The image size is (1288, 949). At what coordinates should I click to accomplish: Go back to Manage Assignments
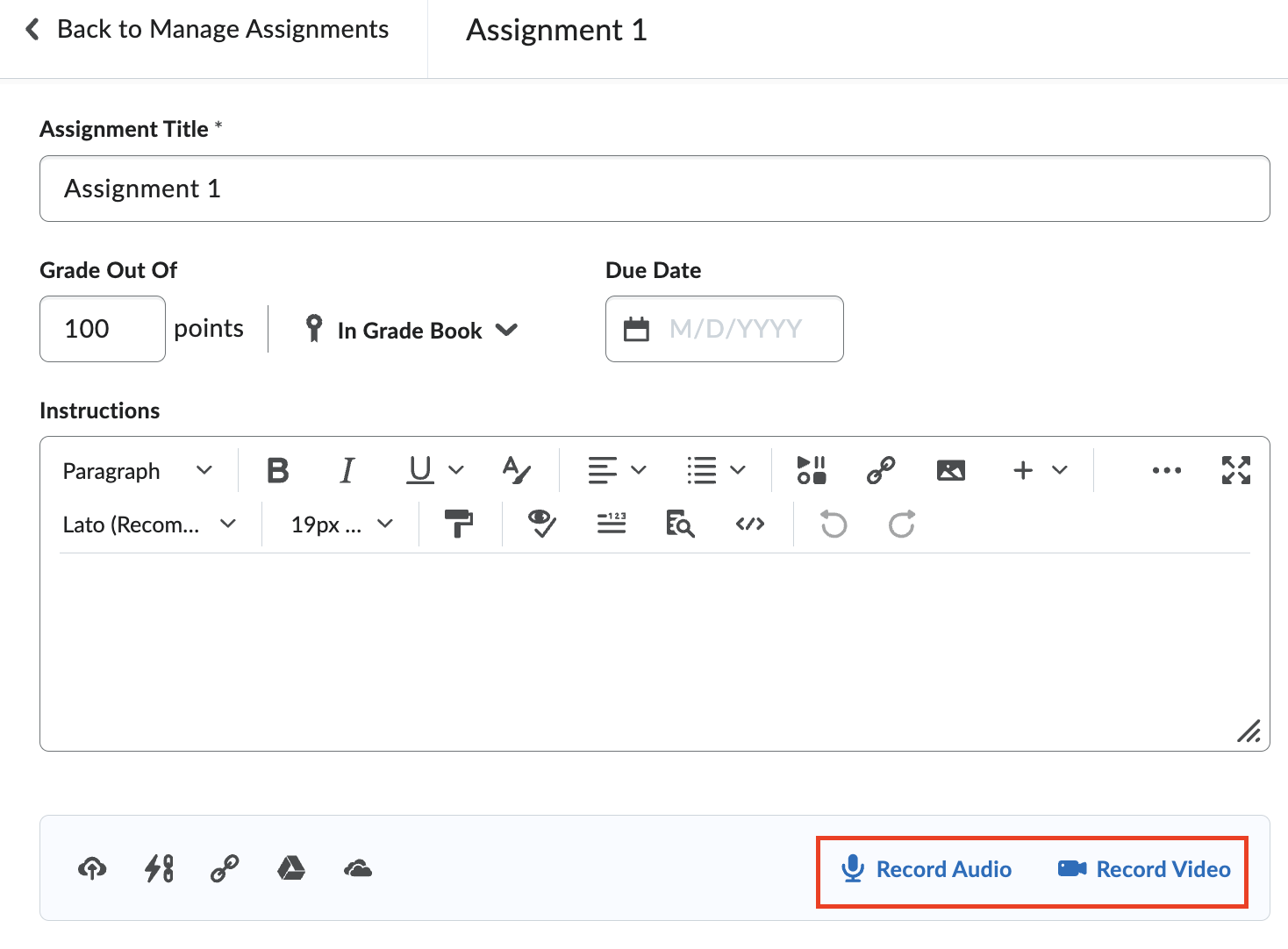click(x=207, y=29)
